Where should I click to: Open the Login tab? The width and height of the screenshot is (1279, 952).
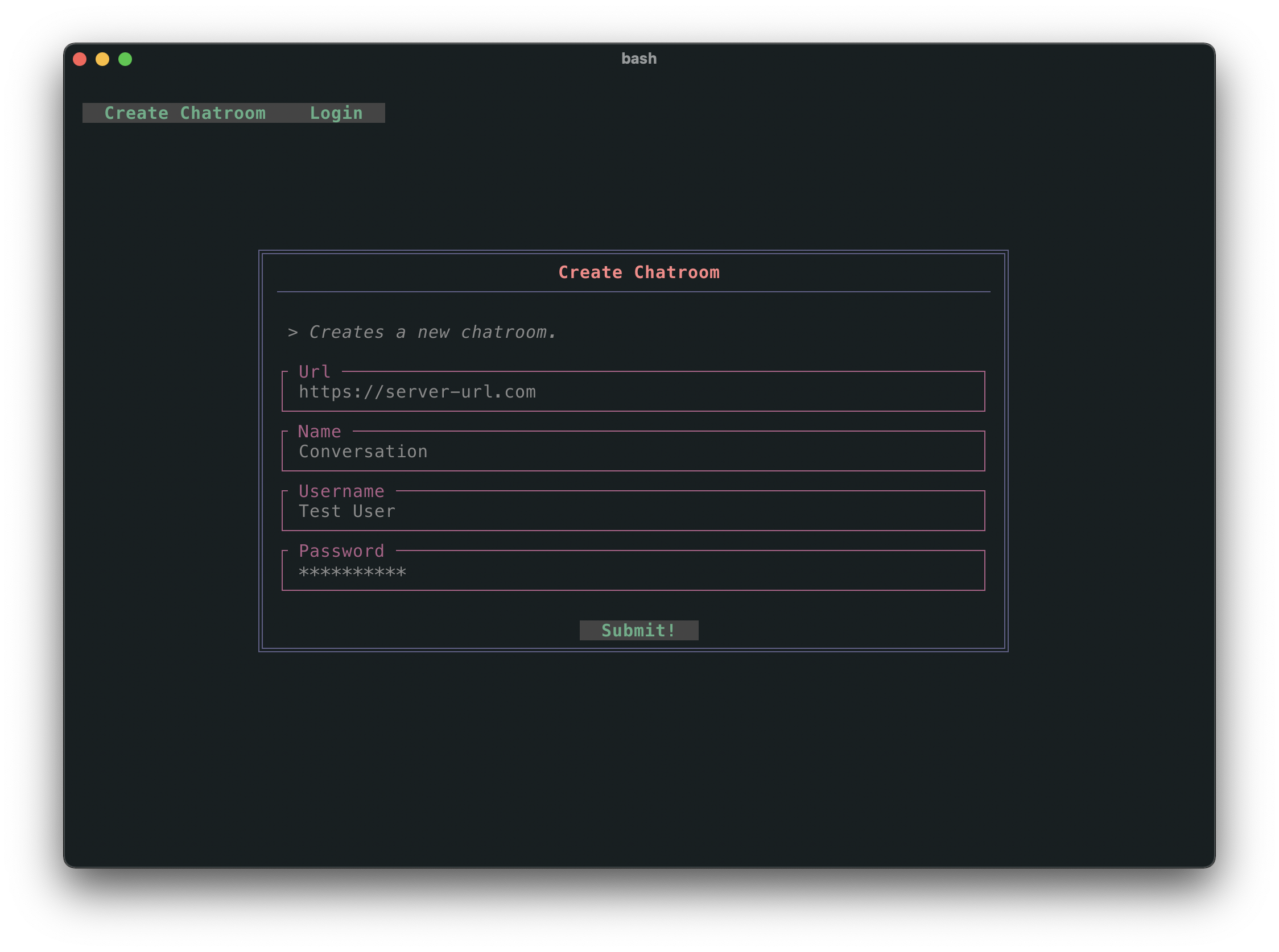tap(336, 113)
